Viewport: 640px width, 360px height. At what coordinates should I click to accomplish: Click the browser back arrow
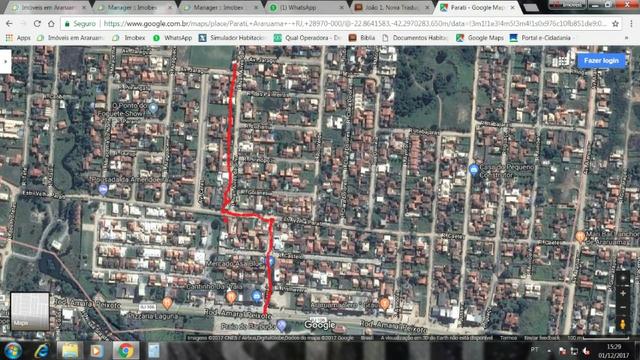click(9, 24)
